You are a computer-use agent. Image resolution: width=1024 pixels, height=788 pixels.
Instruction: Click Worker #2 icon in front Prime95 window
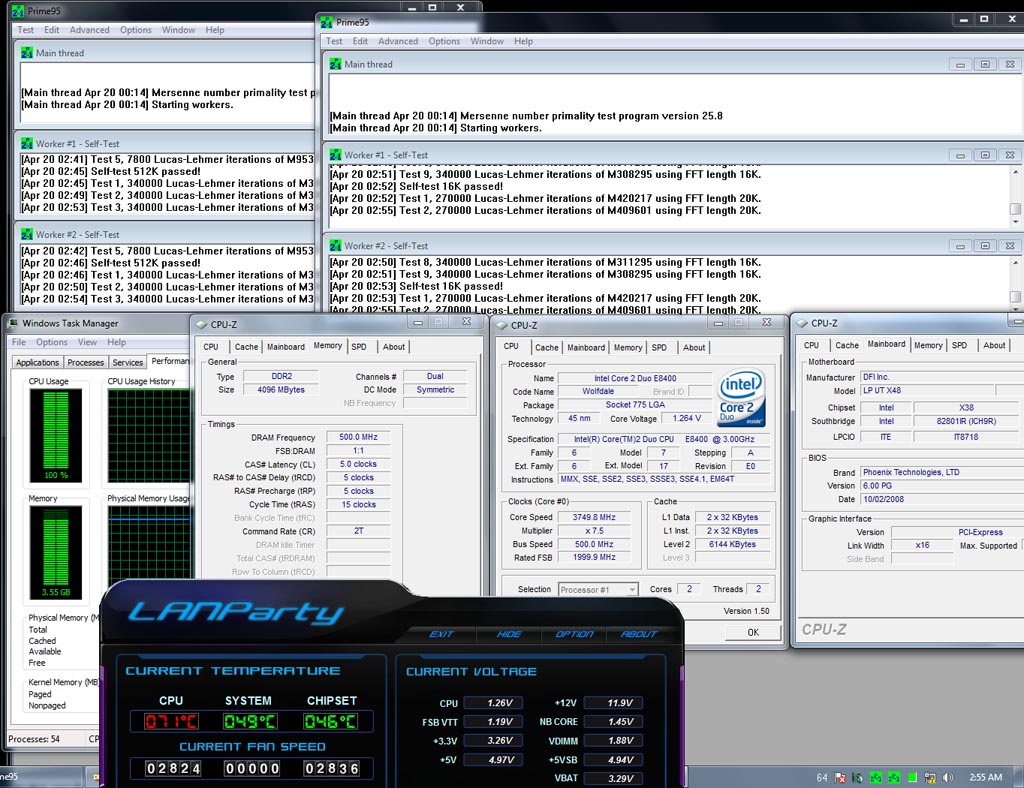pyautogui.click(x=335, y=245)
